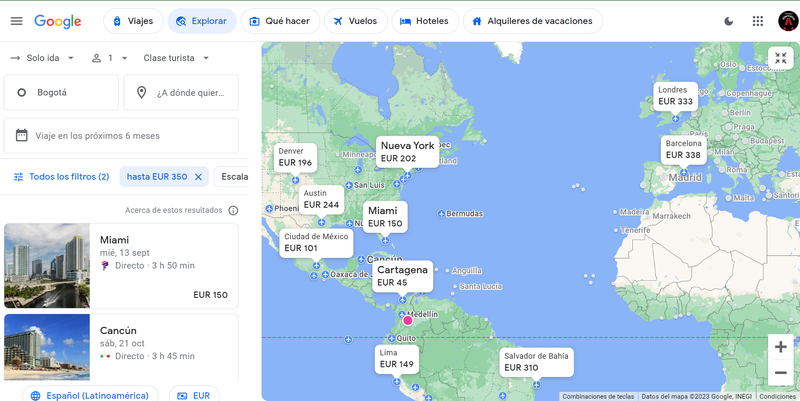Open 'Todos los filtros (2)' panel

pyautogui.click(x=61, y=177)
